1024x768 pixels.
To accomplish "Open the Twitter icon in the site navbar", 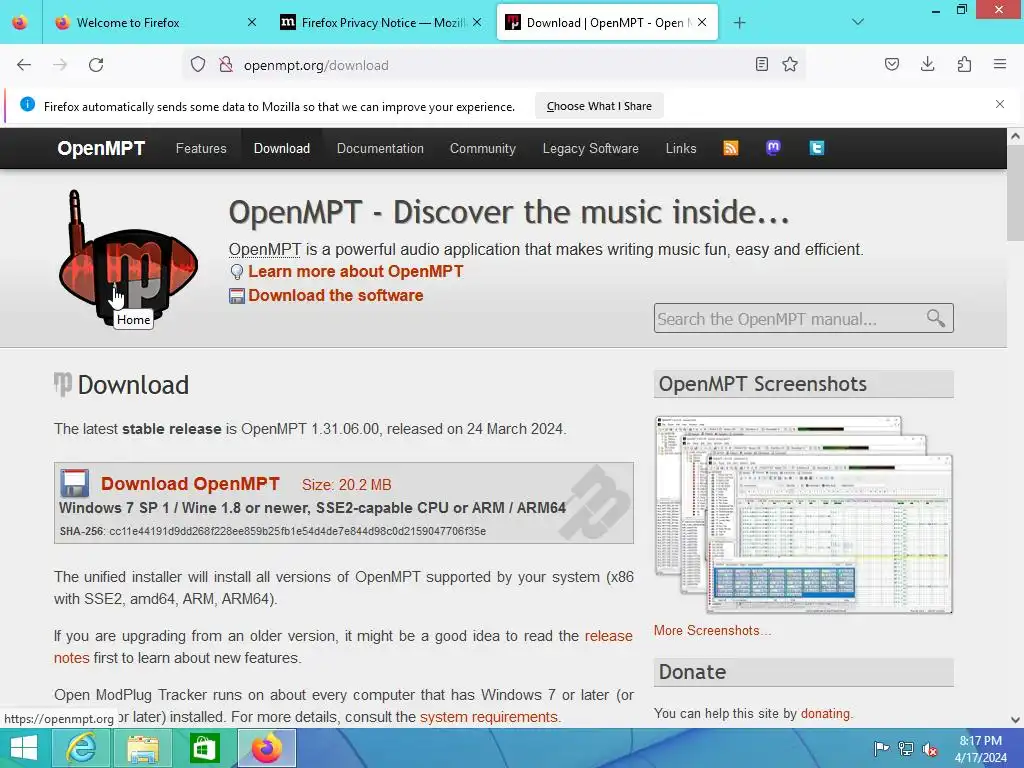I will tap(816, 148).
